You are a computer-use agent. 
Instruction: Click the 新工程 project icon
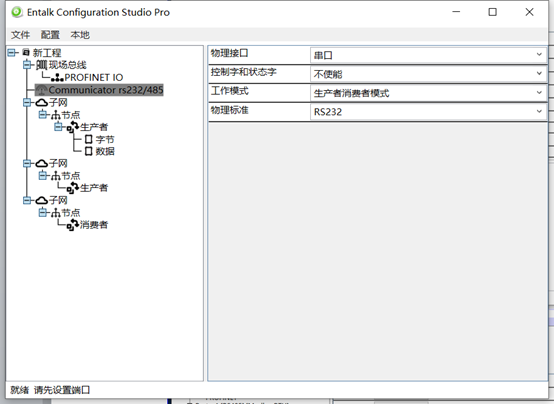[26, 53]
